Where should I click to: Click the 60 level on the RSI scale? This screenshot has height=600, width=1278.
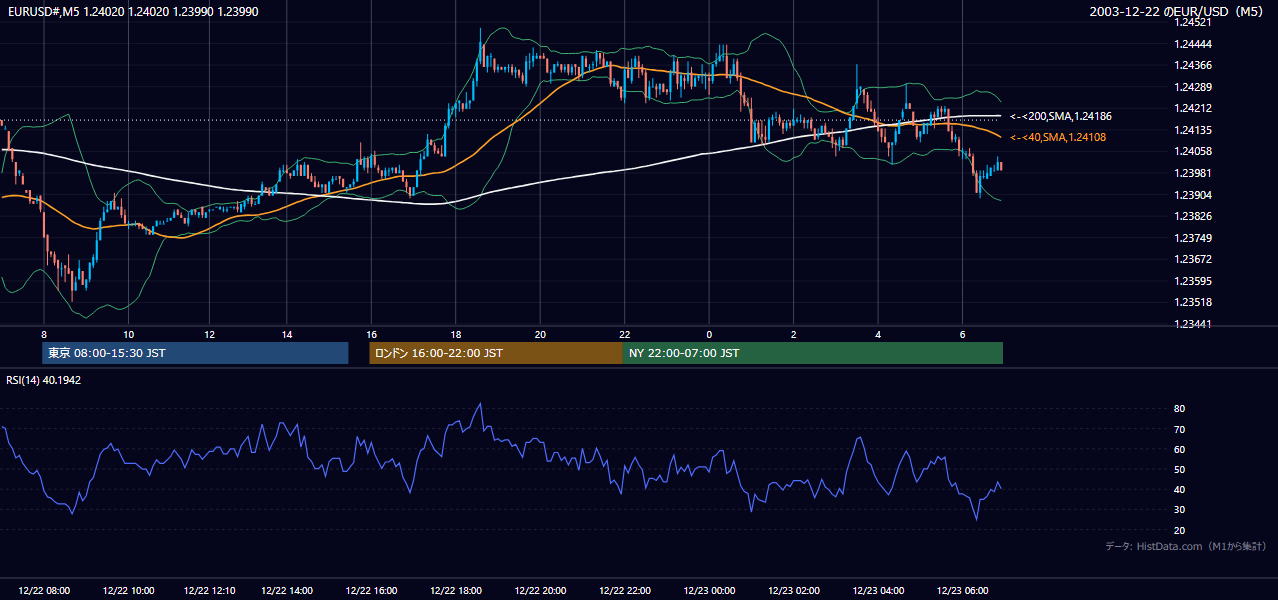point(1179,449)
